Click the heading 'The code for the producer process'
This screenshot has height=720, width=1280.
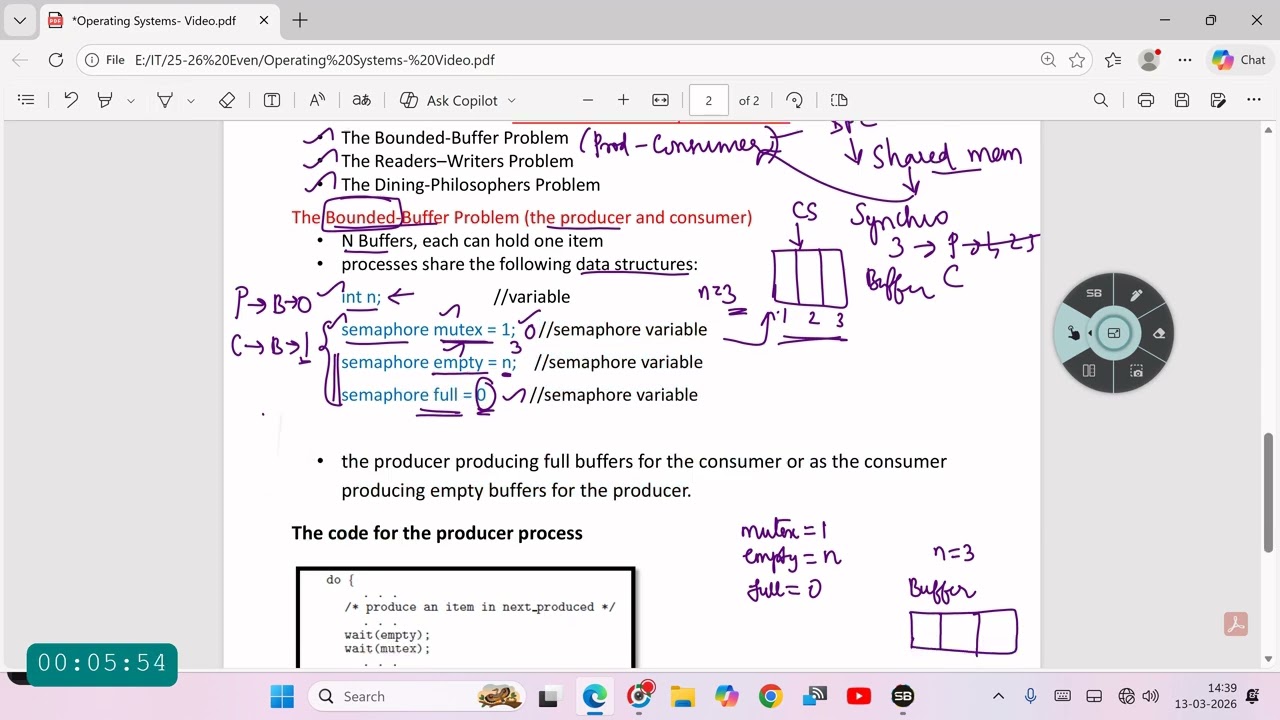pyautogui.click(x=437, y=533)
